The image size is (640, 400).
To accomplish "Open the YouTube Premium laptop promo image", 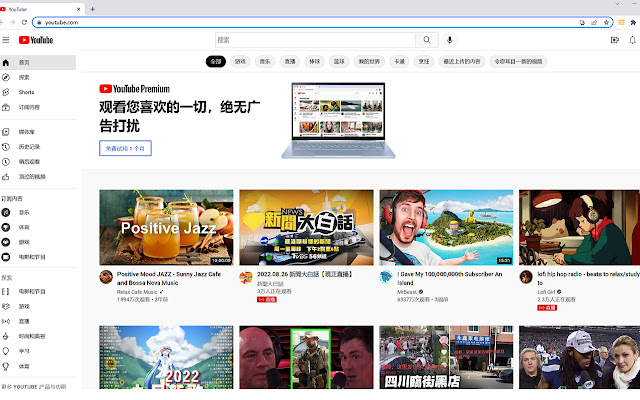I will coord(338,120).
